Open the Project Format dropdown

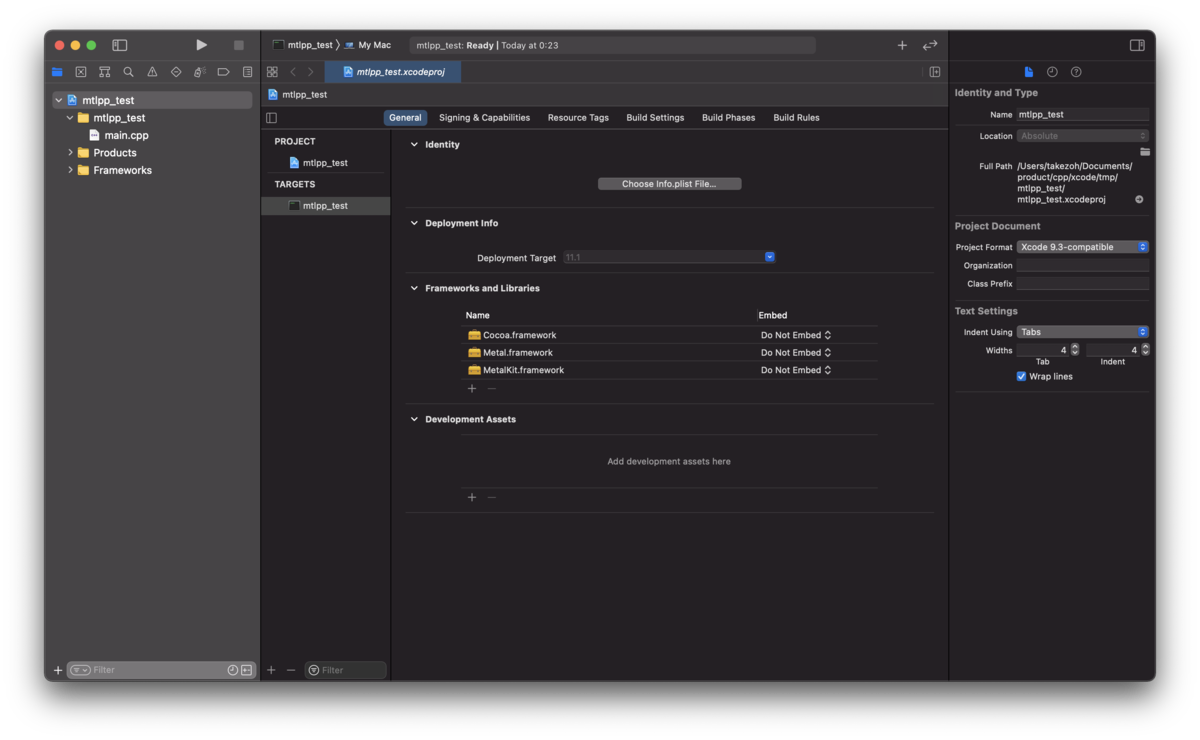point(1082,247)
